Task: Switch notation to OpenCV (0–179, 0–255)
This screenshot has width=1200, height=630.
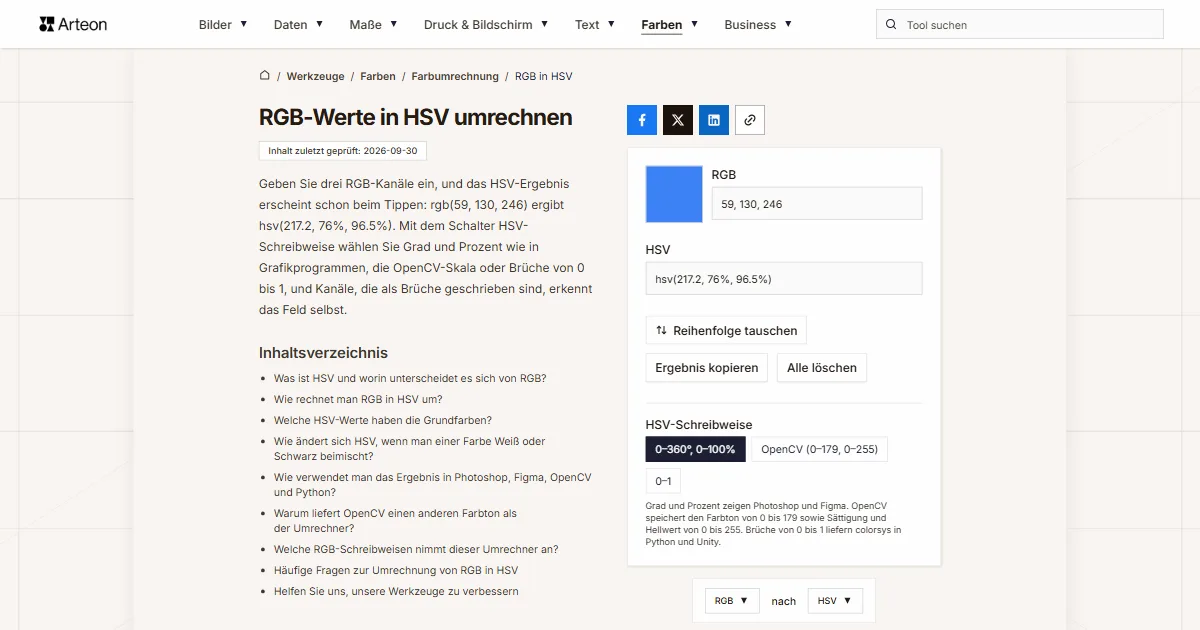Action: (820, 449)
